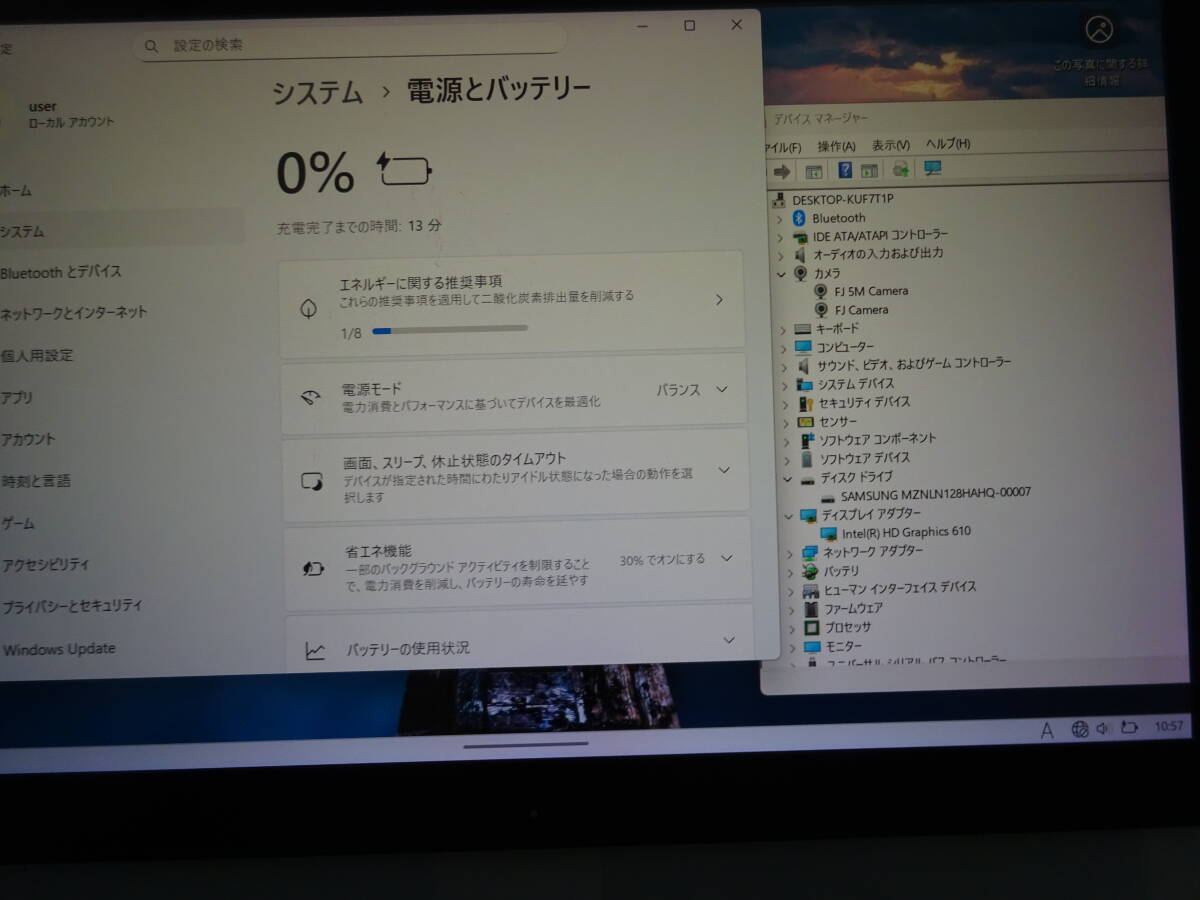Click the search magnifier icon in Settings
The height and width of the screenshot is (900, 1200).
click(152, 46)
